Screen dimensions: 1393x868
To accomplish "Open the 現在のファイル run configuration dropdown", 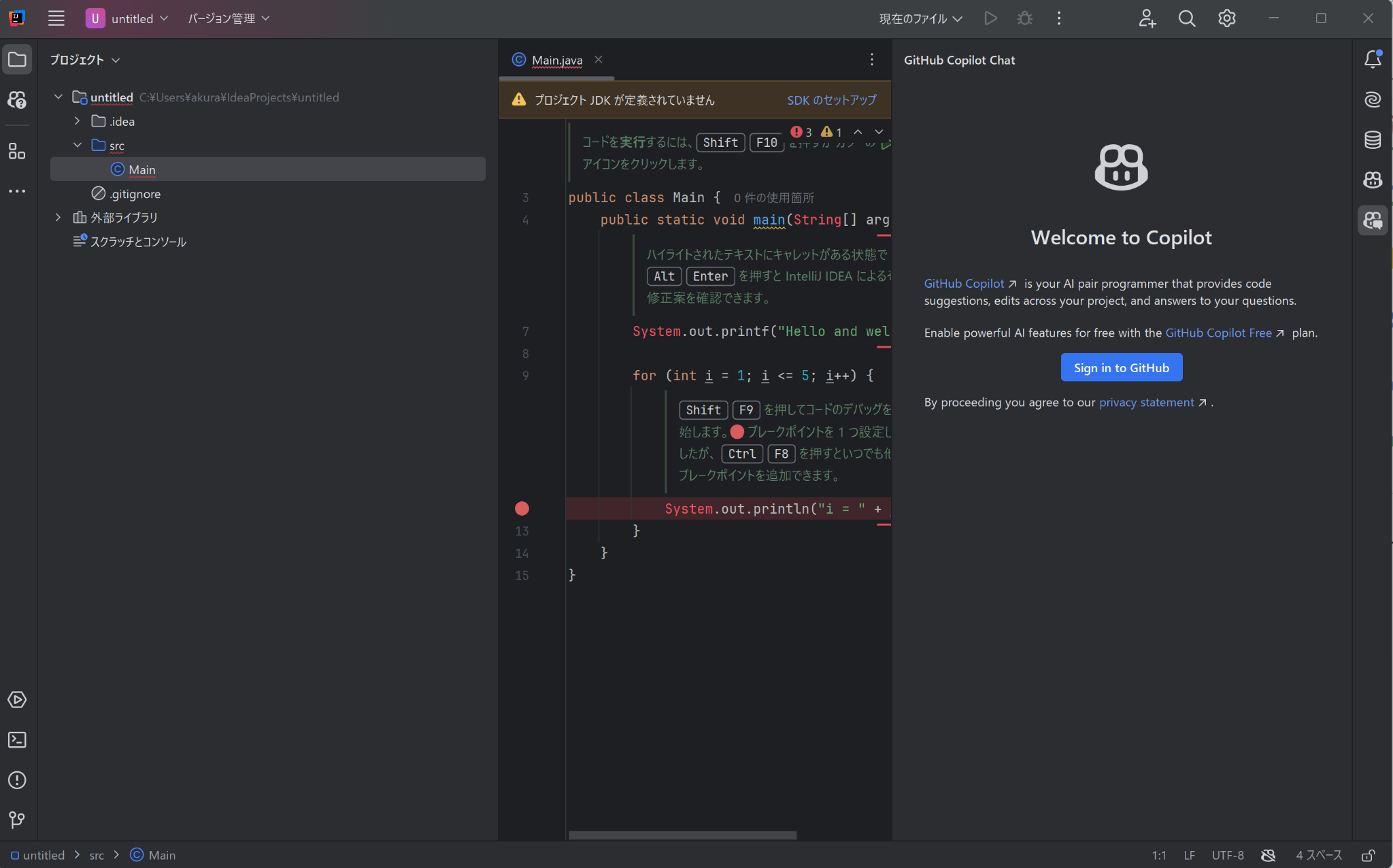I will [x=920, y=18].
